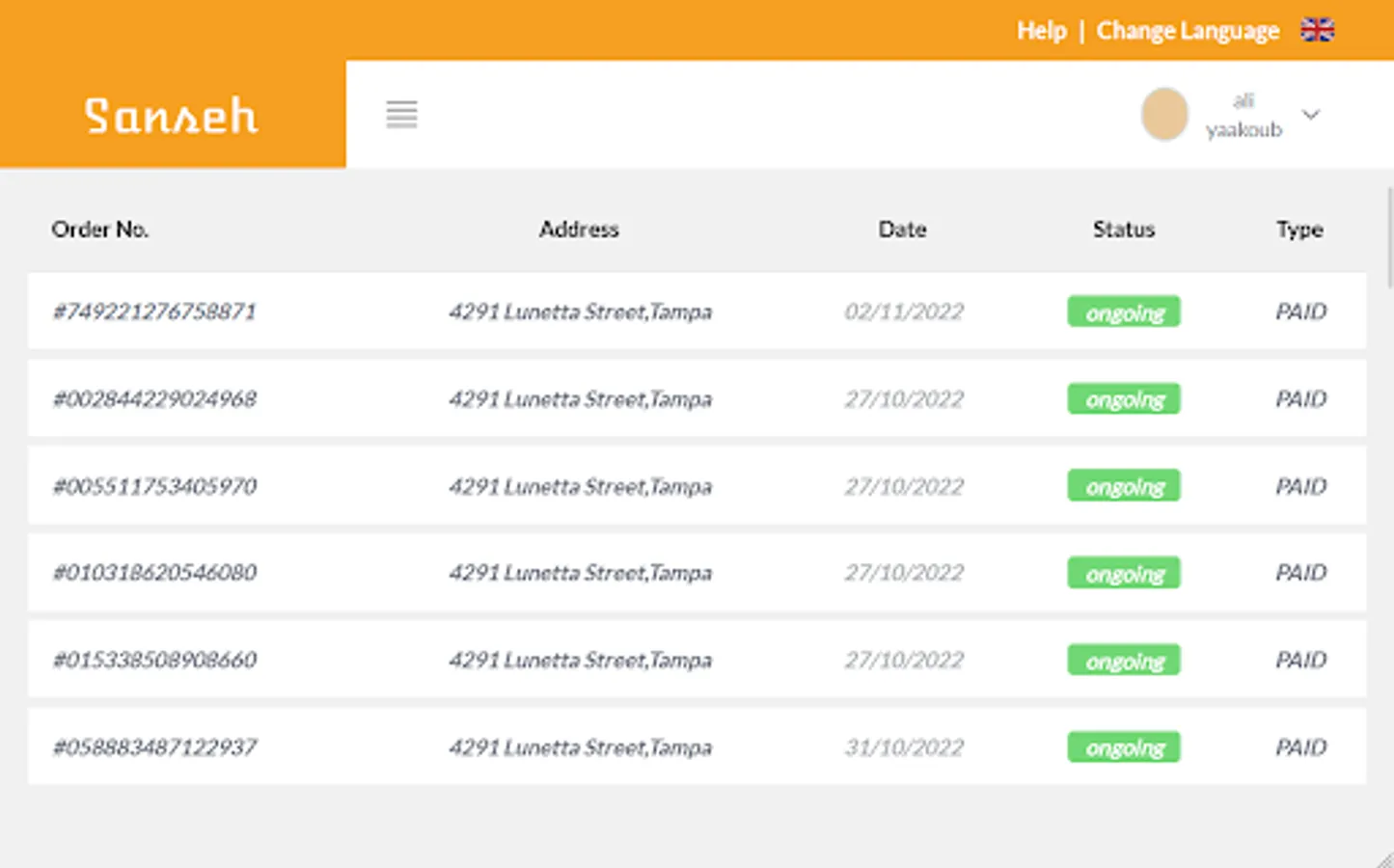
Task: Open order #005511753405970
Action: [154, 486]
